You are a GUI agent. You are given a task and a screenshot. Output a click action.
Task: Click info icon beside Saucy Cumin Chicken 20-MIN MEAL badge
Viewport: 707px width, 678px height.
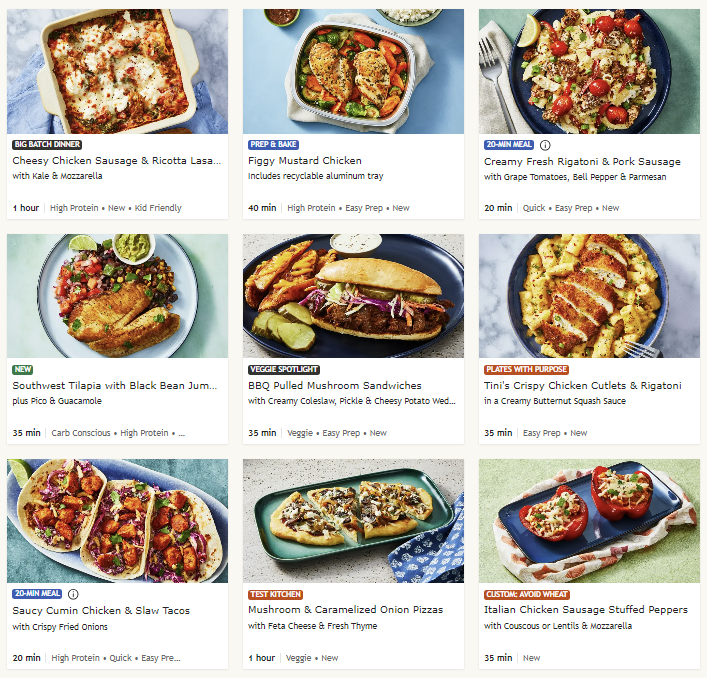pos(73,594)
